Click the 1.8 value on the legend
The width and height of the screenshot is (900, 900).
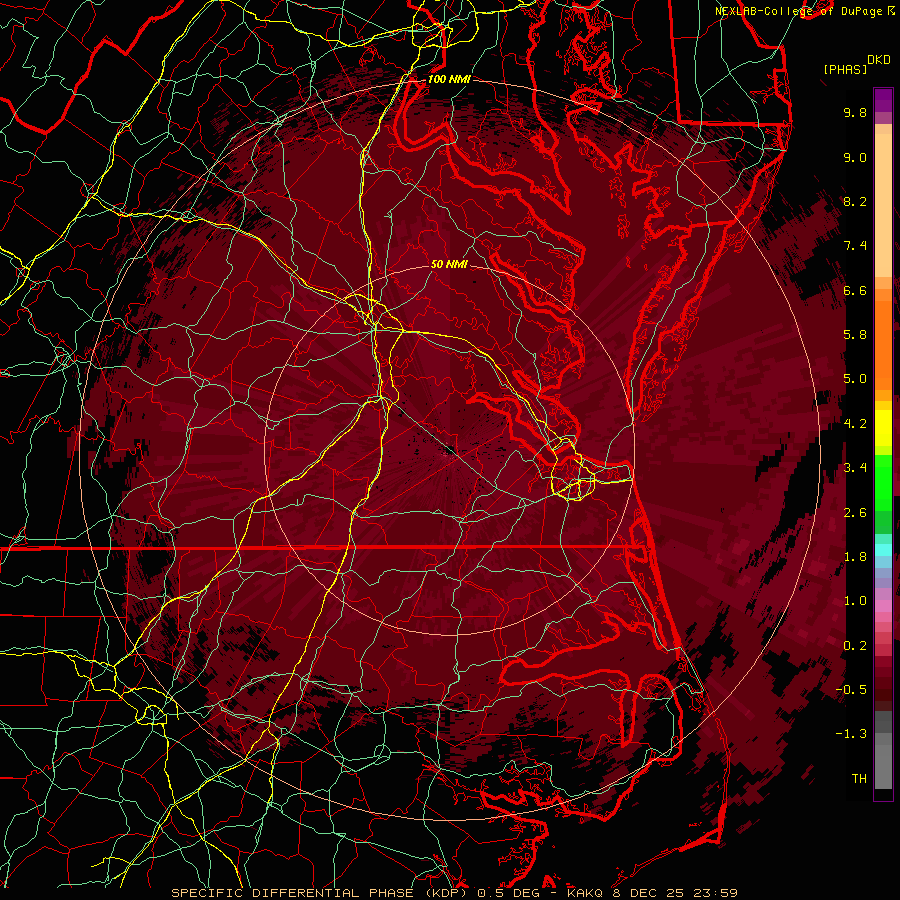tap(855, 557)
